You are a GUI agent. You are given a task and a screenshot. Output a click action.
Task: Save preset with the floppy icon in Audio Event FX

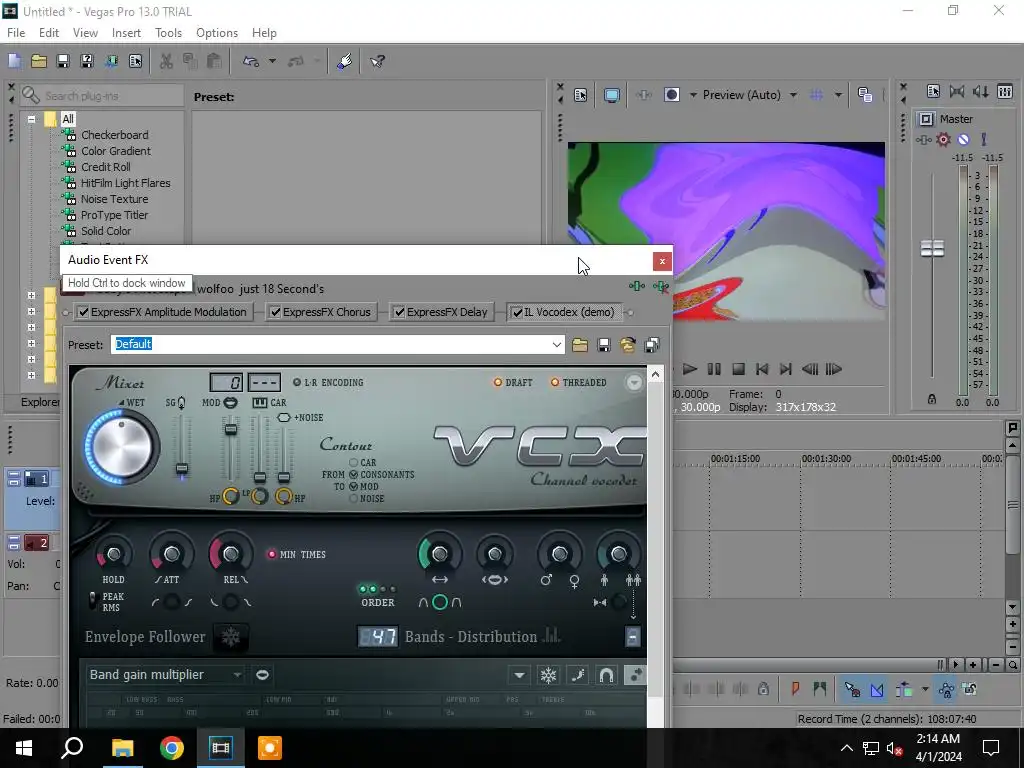(x=604, y=345)
